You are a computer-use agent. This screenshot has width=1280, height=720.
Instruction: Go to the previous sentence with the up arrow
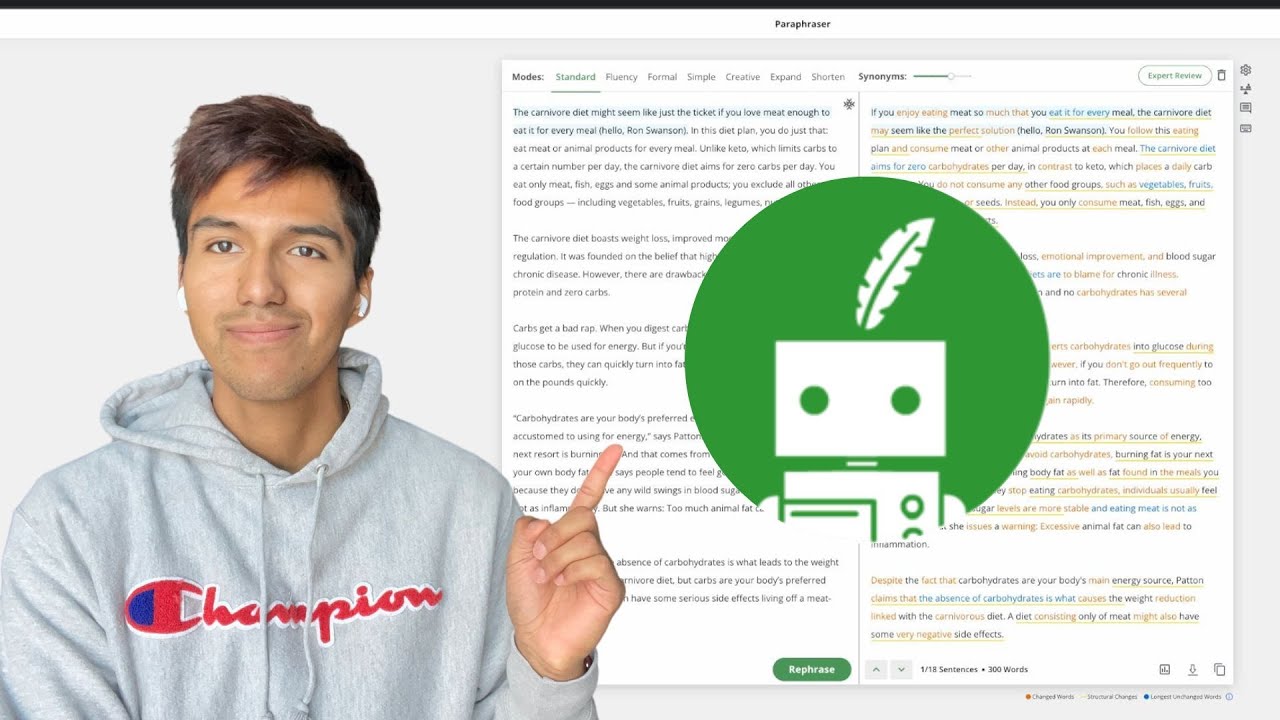876,670
